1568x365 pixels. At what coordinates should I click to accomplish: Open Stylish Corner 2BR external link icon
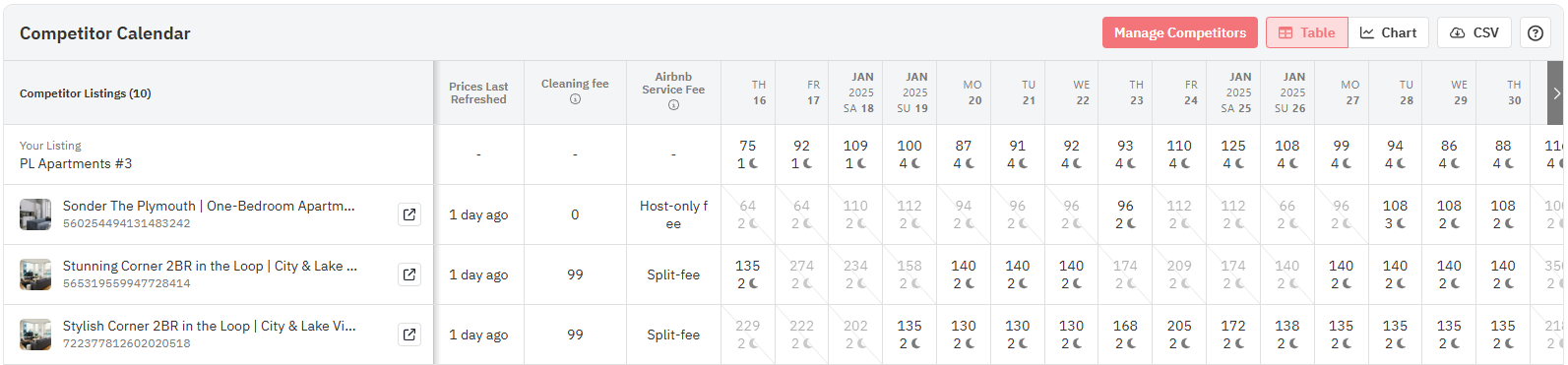tap(408, 335)
